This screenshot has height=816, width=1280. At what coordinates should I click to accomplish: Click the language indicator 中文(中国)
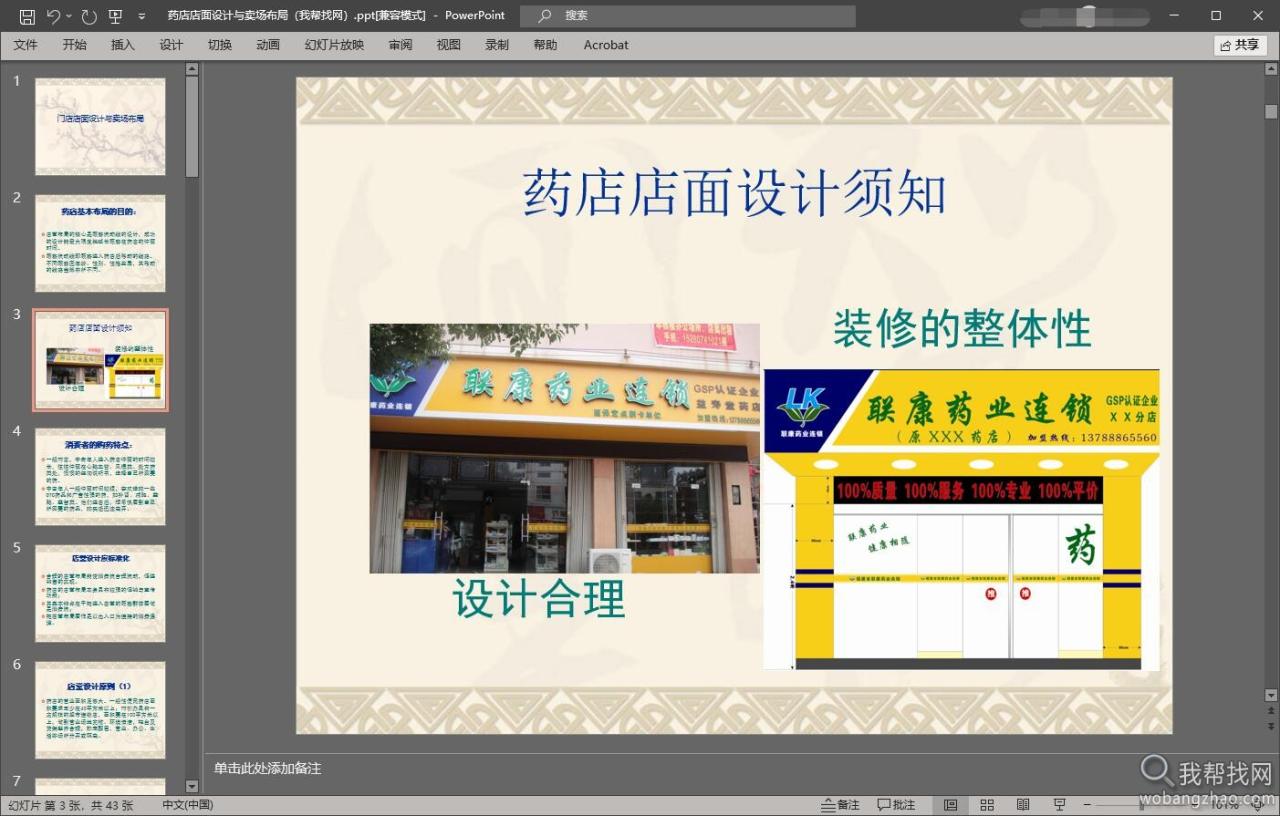point(188,805)
